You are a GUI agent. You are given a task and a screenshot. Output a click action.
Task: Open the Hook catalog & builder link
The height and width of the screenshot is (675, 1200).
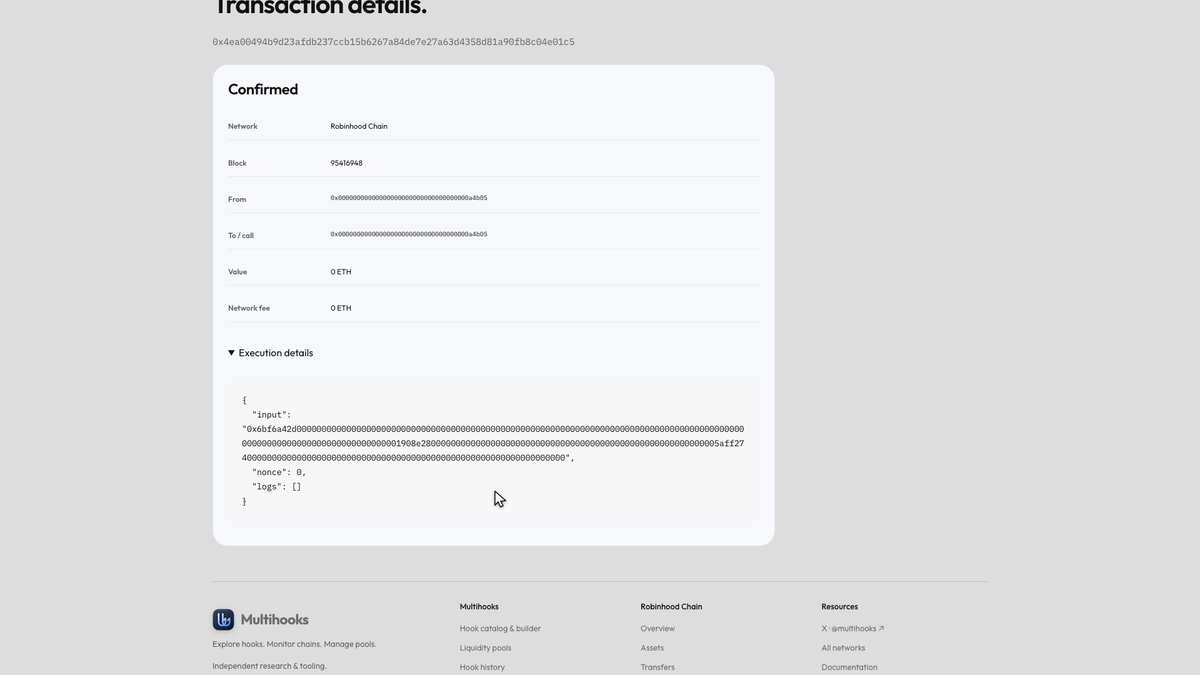click(x=500, y=629)
